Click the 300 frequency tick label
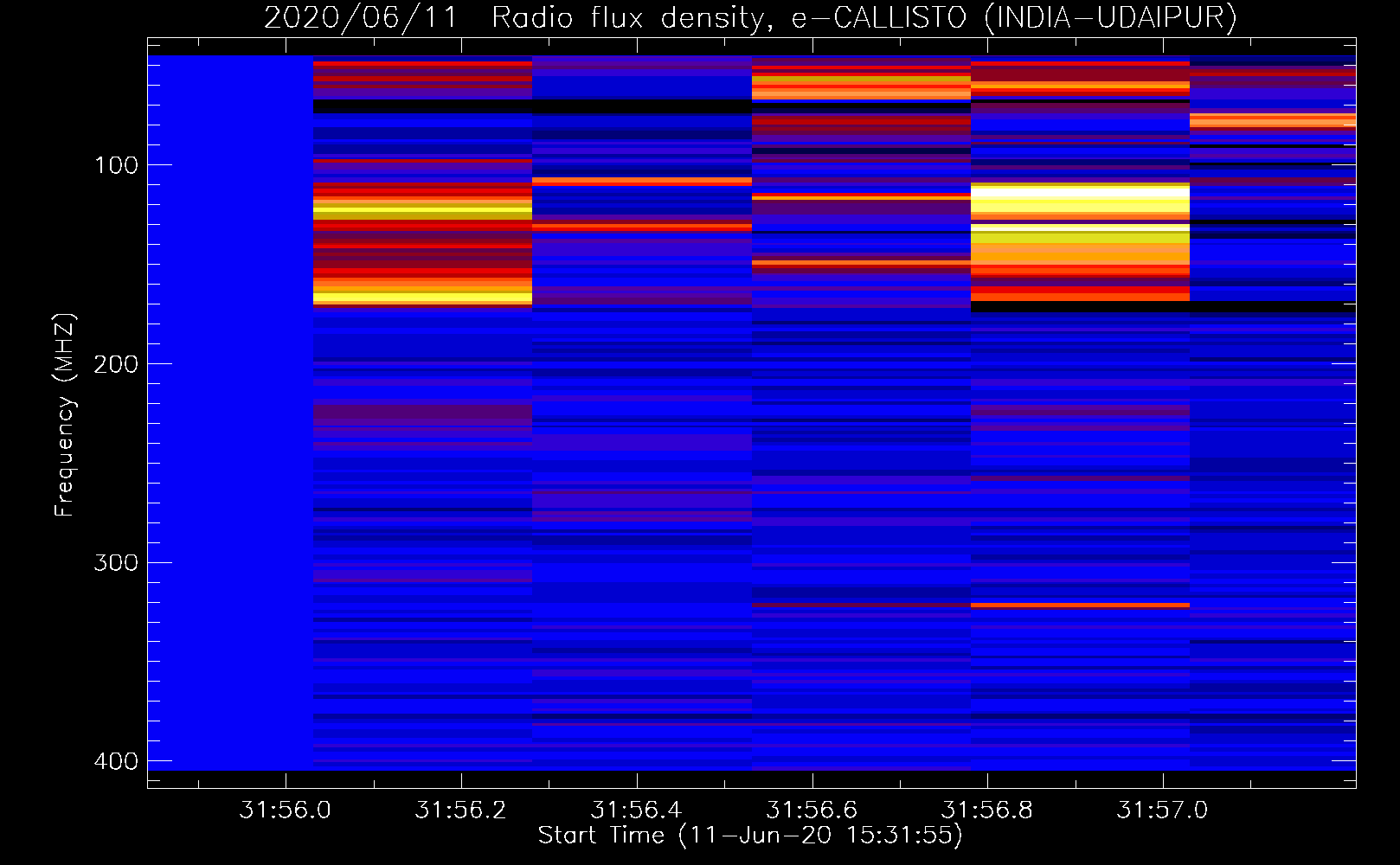The width and height of the screenshot is (1400, 865). pyautogui.click(x=116, y=563)
